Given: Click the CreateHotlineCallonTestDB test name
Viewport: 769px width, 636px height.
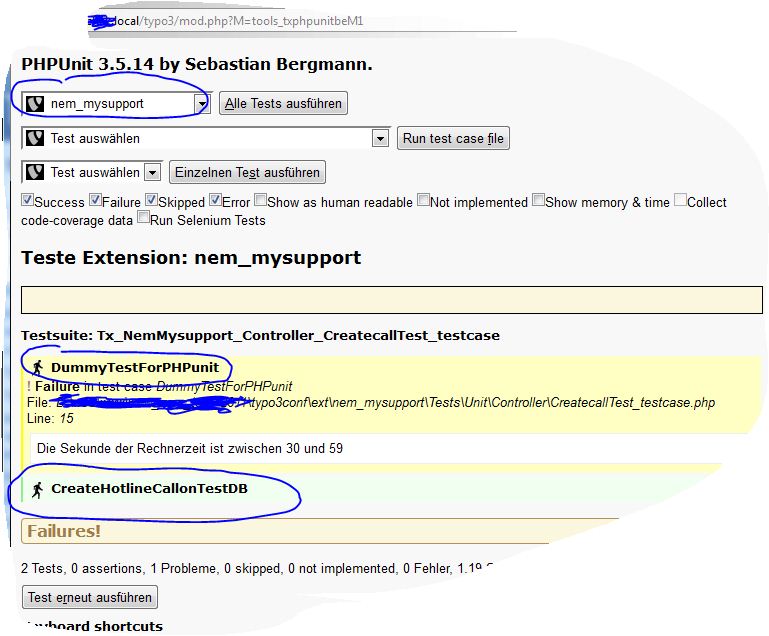Looking at the screenshot, I should 149,488.
